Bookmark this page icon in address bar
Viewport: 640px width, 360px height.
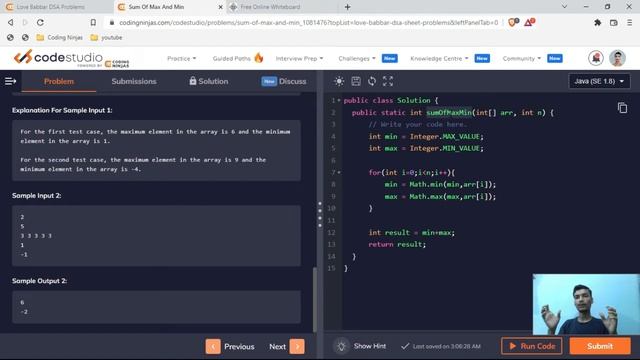93,22
